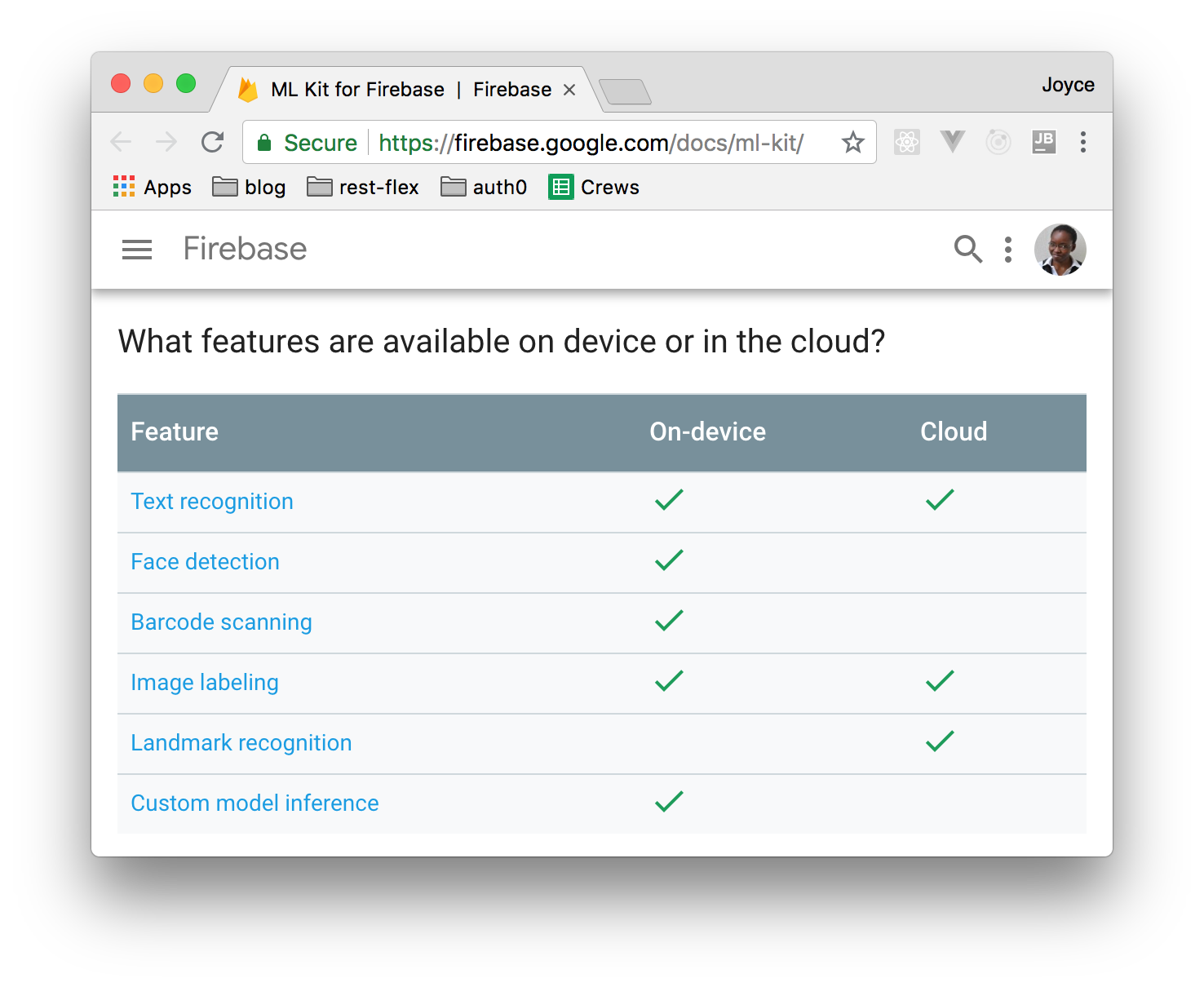Open the JetBrains JB extension icon

click(x=1043, y=142)
